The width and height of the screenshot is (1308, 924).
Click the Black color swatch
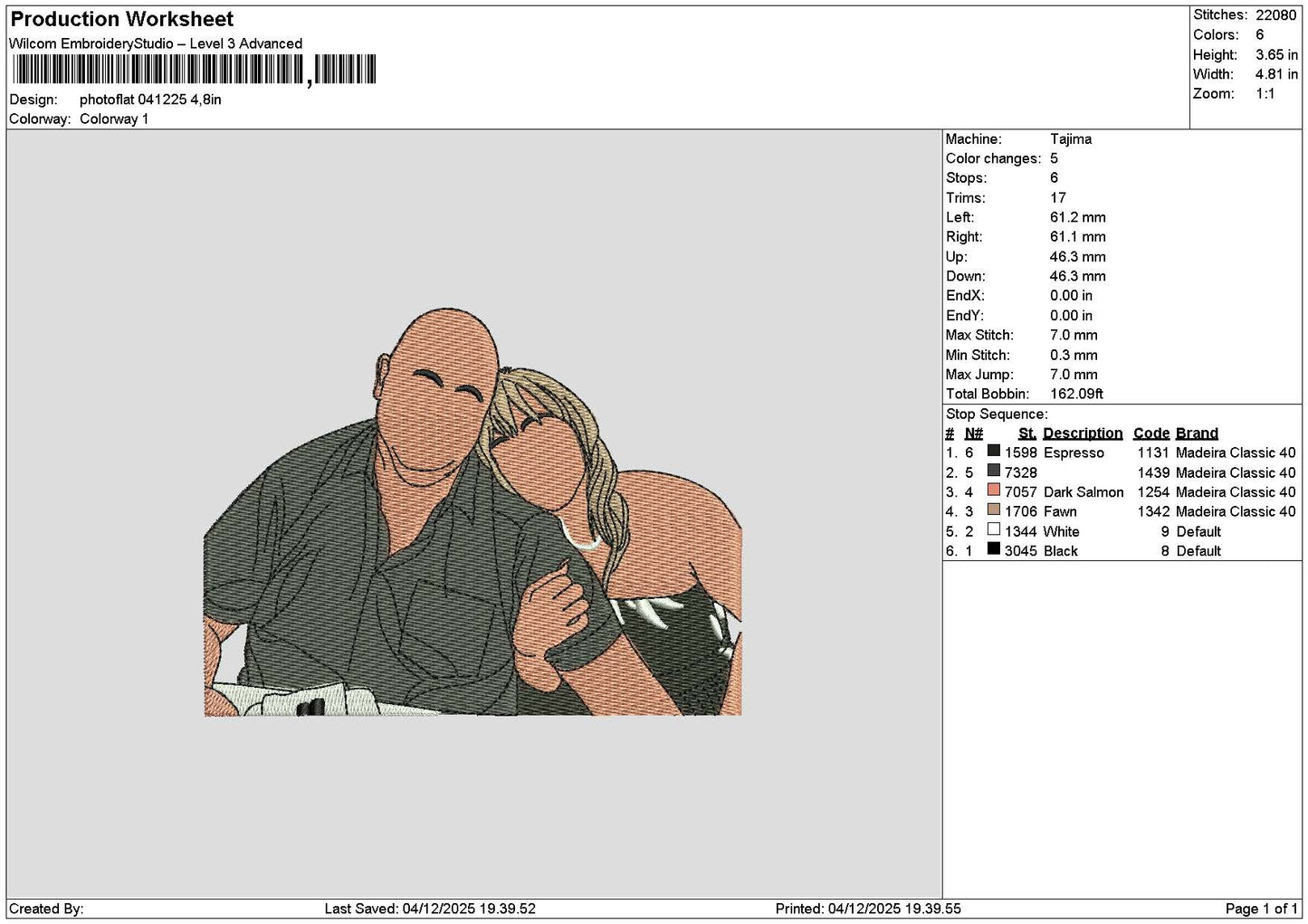click(994, 550)
